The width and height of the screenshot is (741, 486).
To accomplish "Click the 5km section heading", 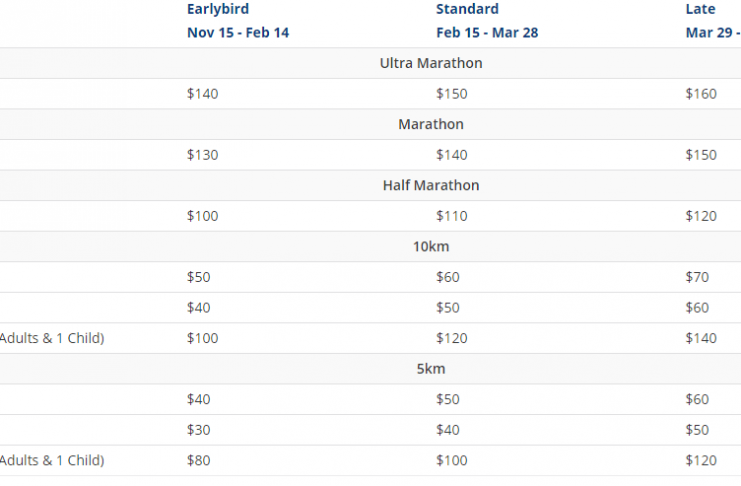I will click(431, 368).
